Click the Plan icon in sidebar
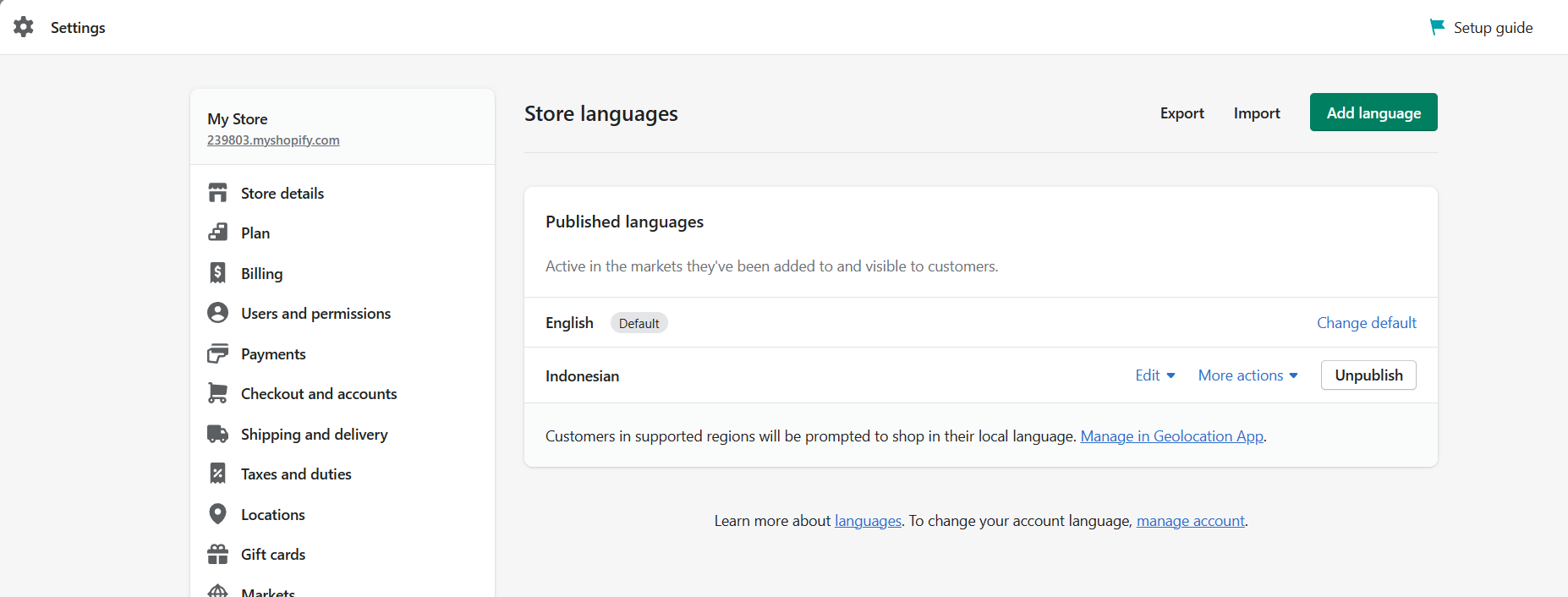Image resolution: width=1568 pixels, height=597 pixels. tap(218, 233)
